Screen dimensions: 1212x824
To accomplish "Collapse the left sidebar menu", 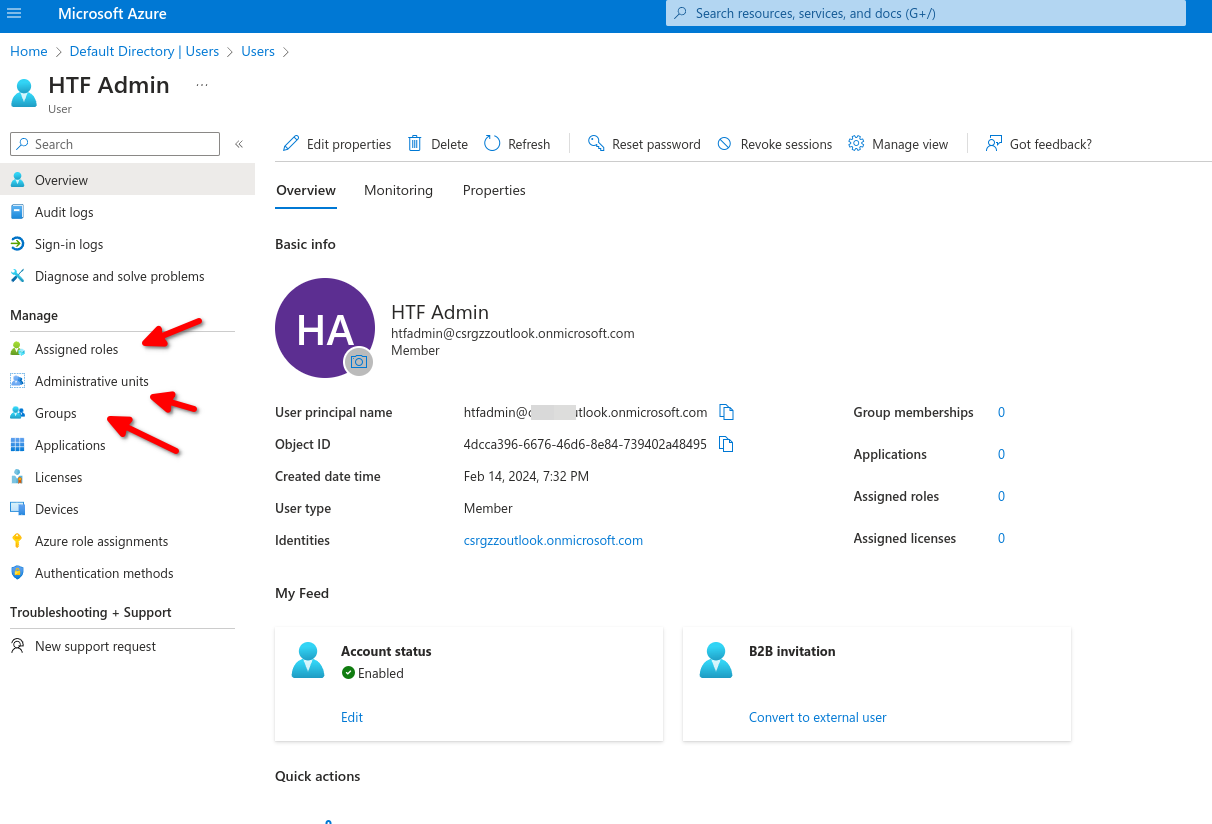I will coord(239,144).
